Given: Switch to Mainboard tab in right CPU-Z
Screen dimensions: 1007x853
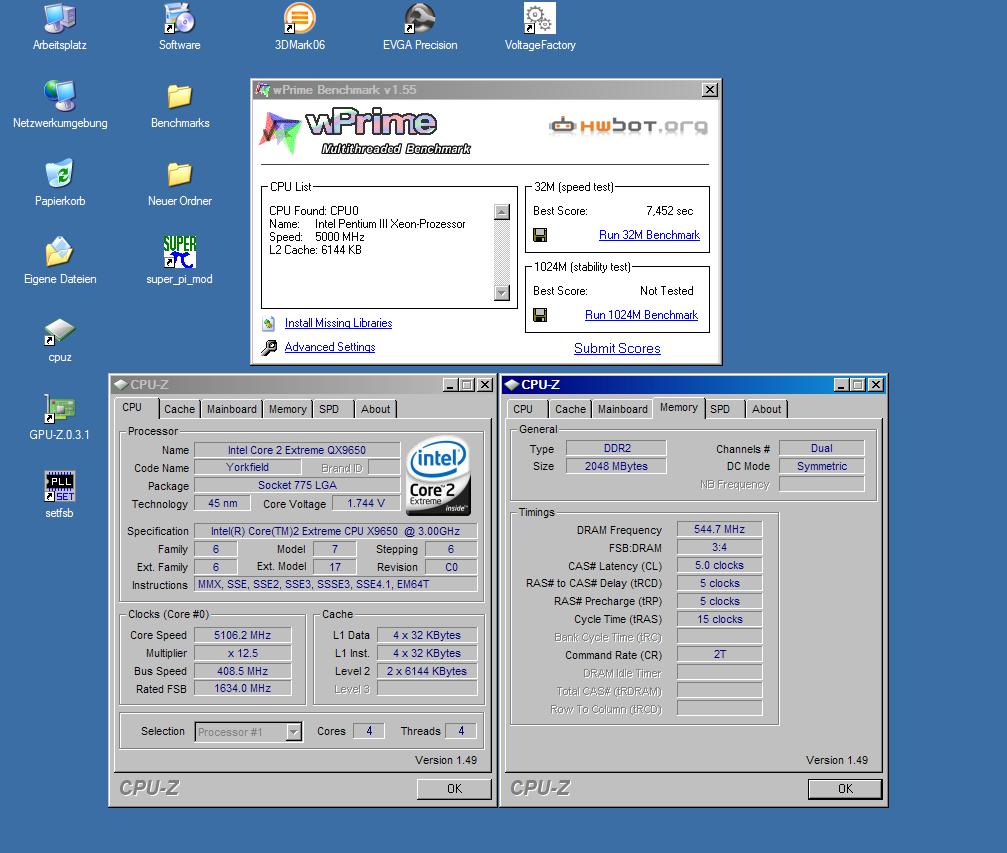Looking at the screenshot, I should point(623,409).
